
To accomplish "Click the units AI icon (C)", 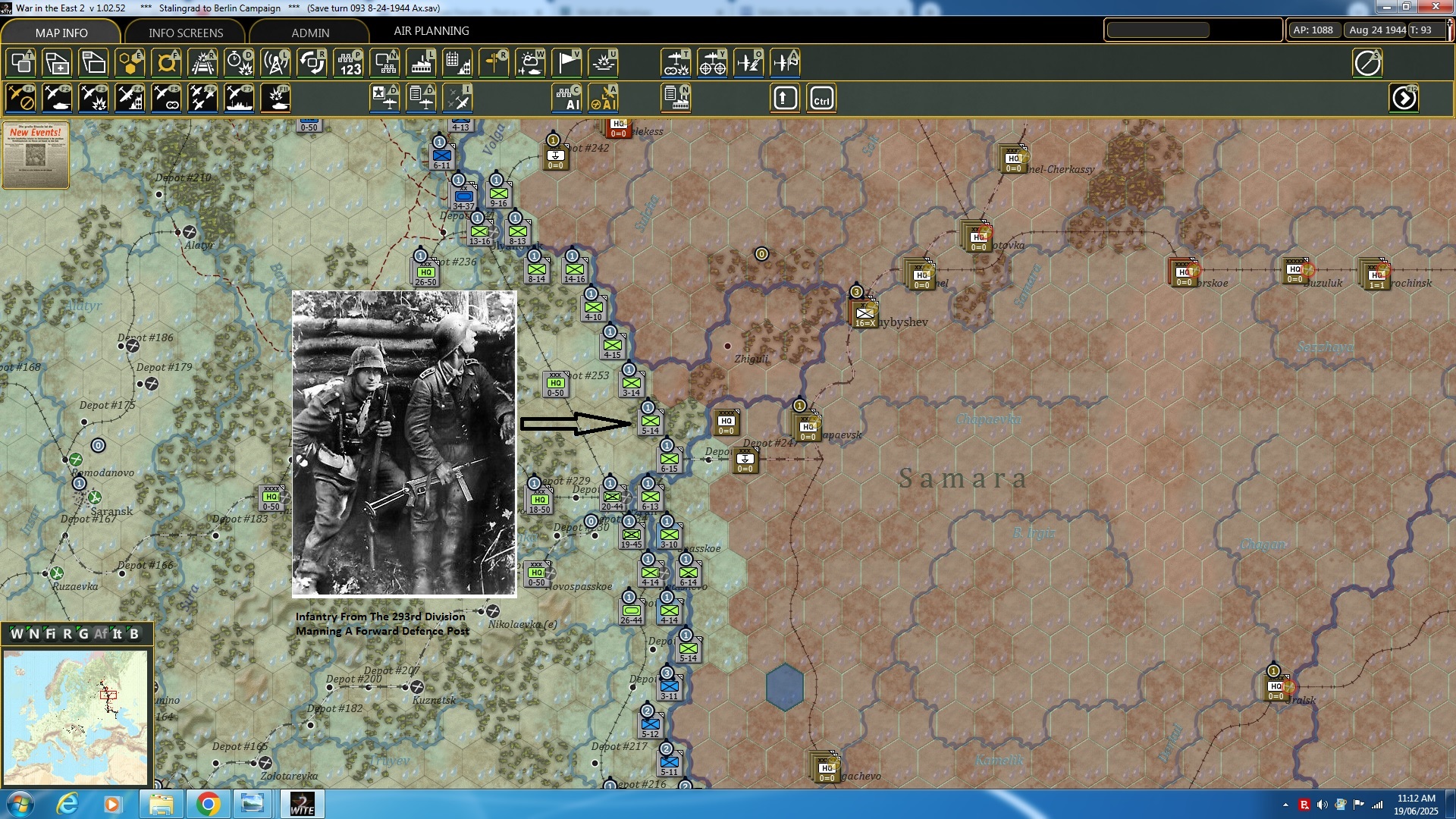I will tap(567, 99).
